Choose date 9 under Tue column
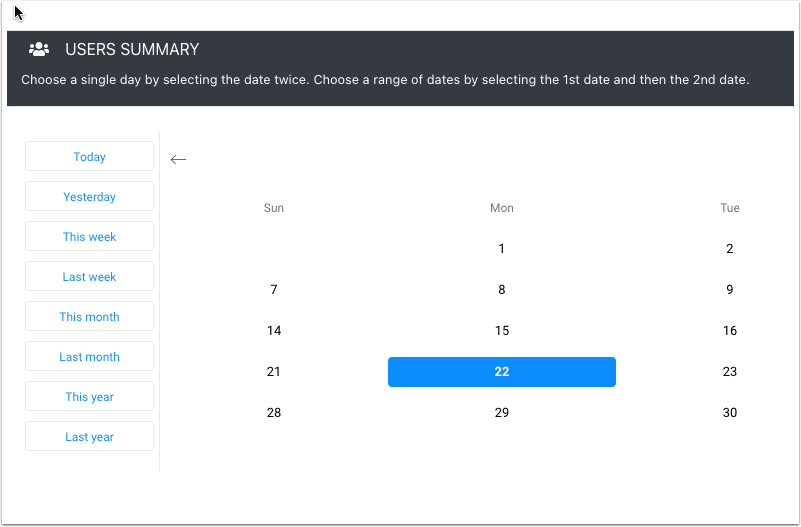The width and height of the screenshot is (801, 527). pos(730,290)
